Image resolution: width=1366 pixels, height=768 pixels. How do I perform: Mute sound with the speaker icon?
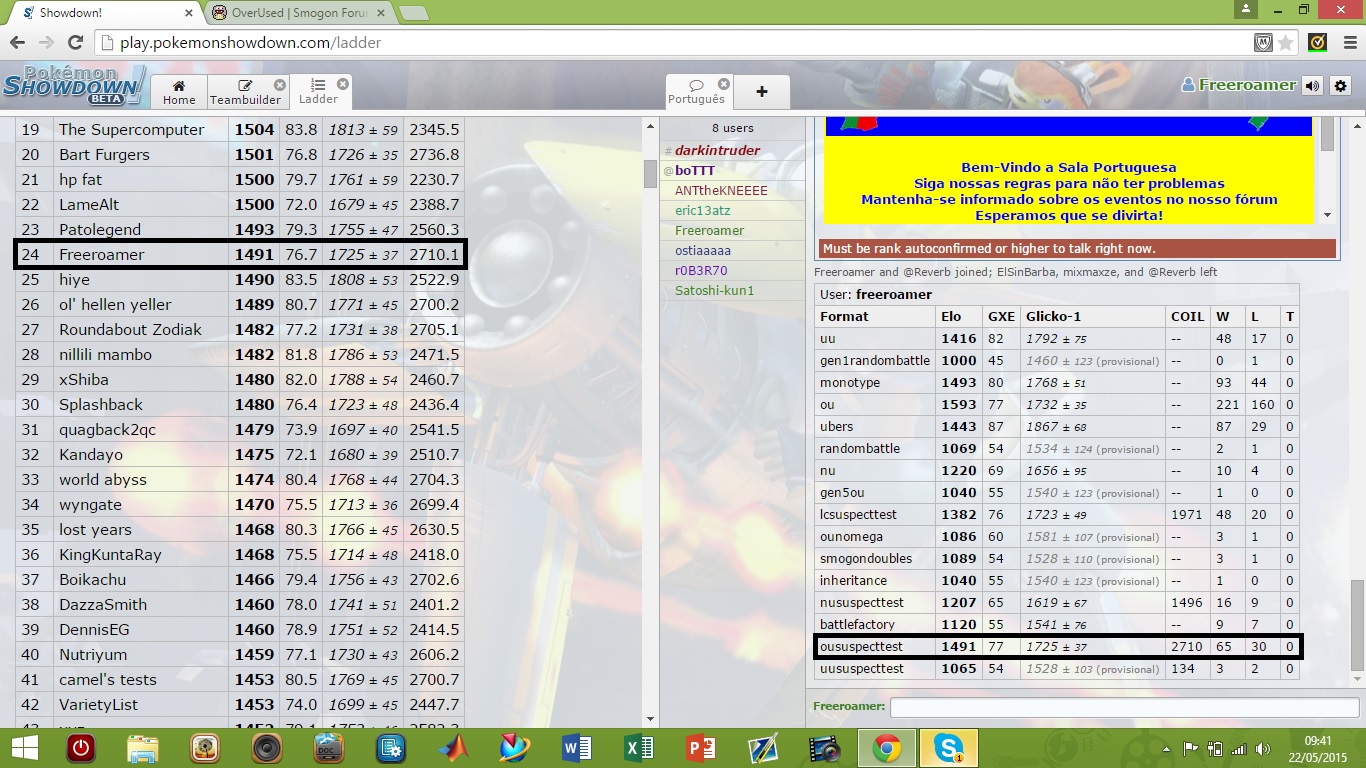[1313, 86]
